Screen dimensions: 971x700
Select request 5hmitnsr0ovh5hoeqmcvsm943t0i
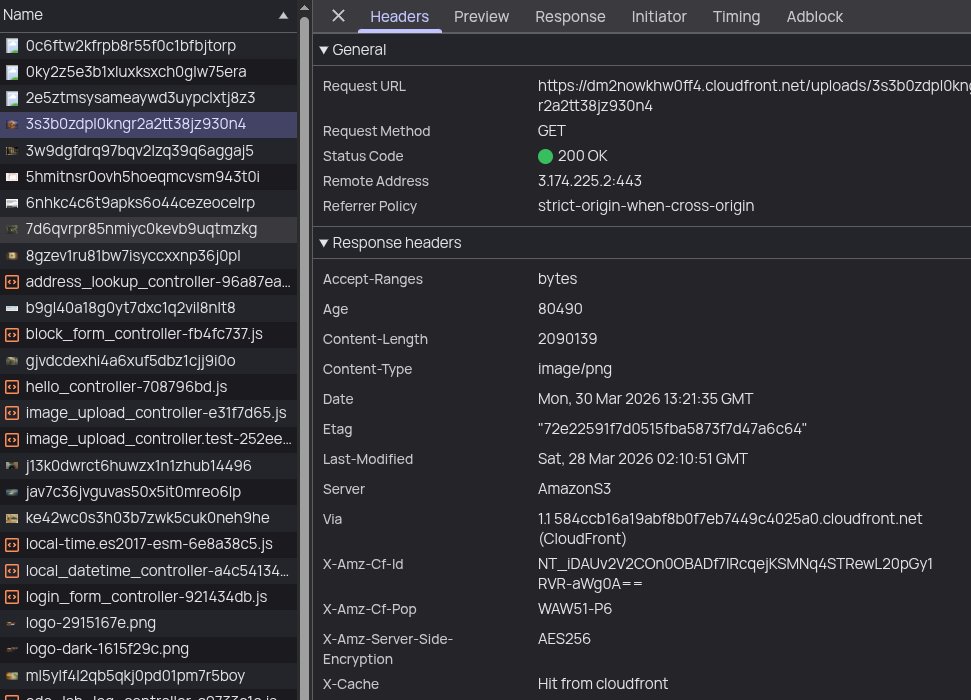pyautogui.click(x=149, y=177)
